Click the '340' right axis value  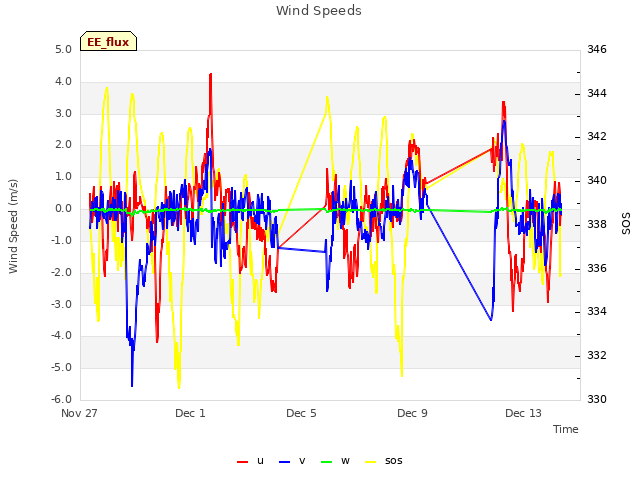597,180
